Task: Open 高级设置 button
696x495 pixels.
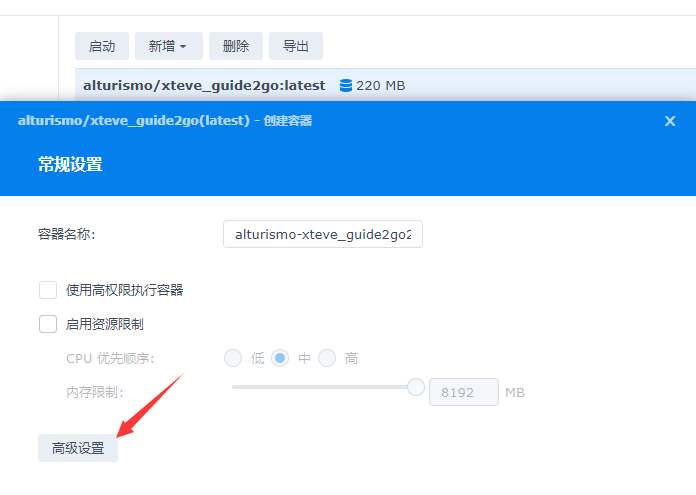Action: tap(78, 448)
